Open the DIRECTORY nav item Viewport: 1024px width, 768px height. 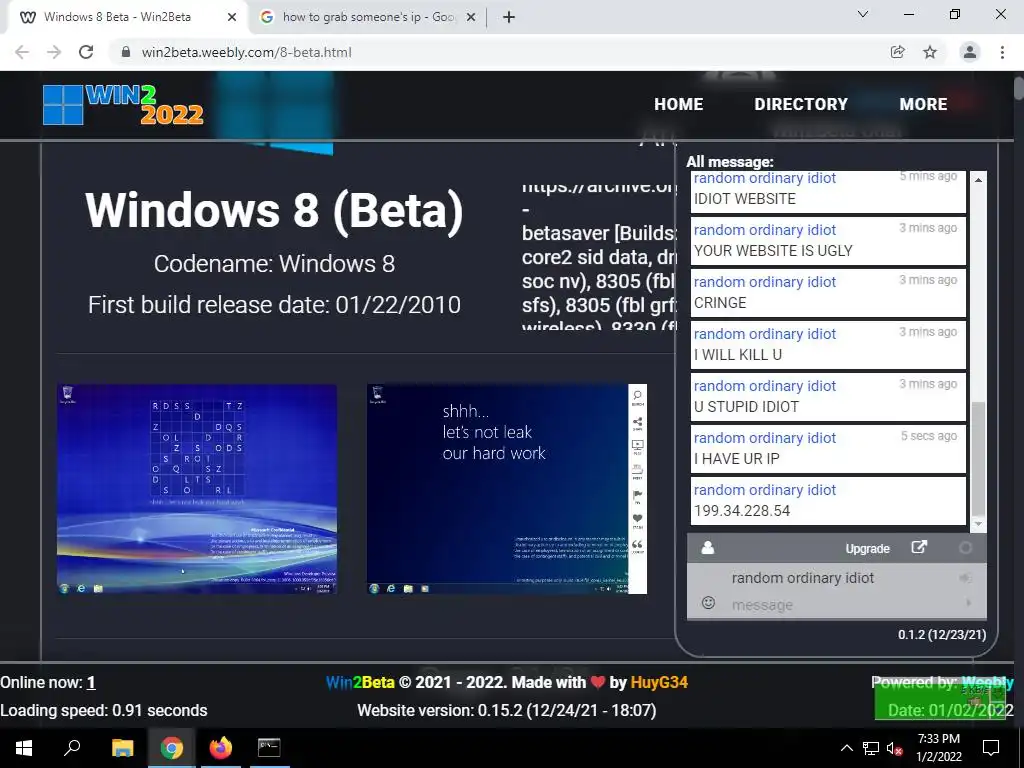pyautogui.click(x=801, y=104)
